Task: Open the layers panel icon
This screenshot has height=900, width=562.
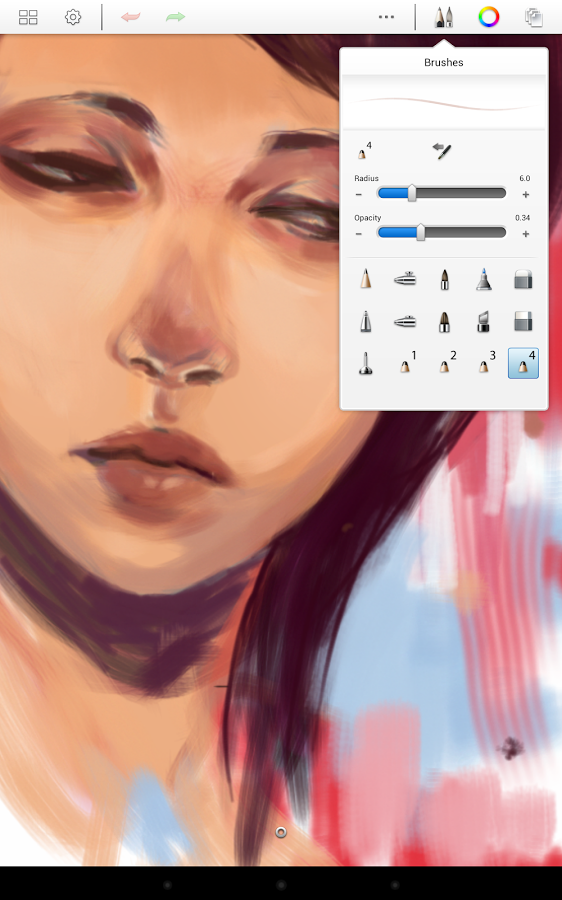Action: pos(534,17)
